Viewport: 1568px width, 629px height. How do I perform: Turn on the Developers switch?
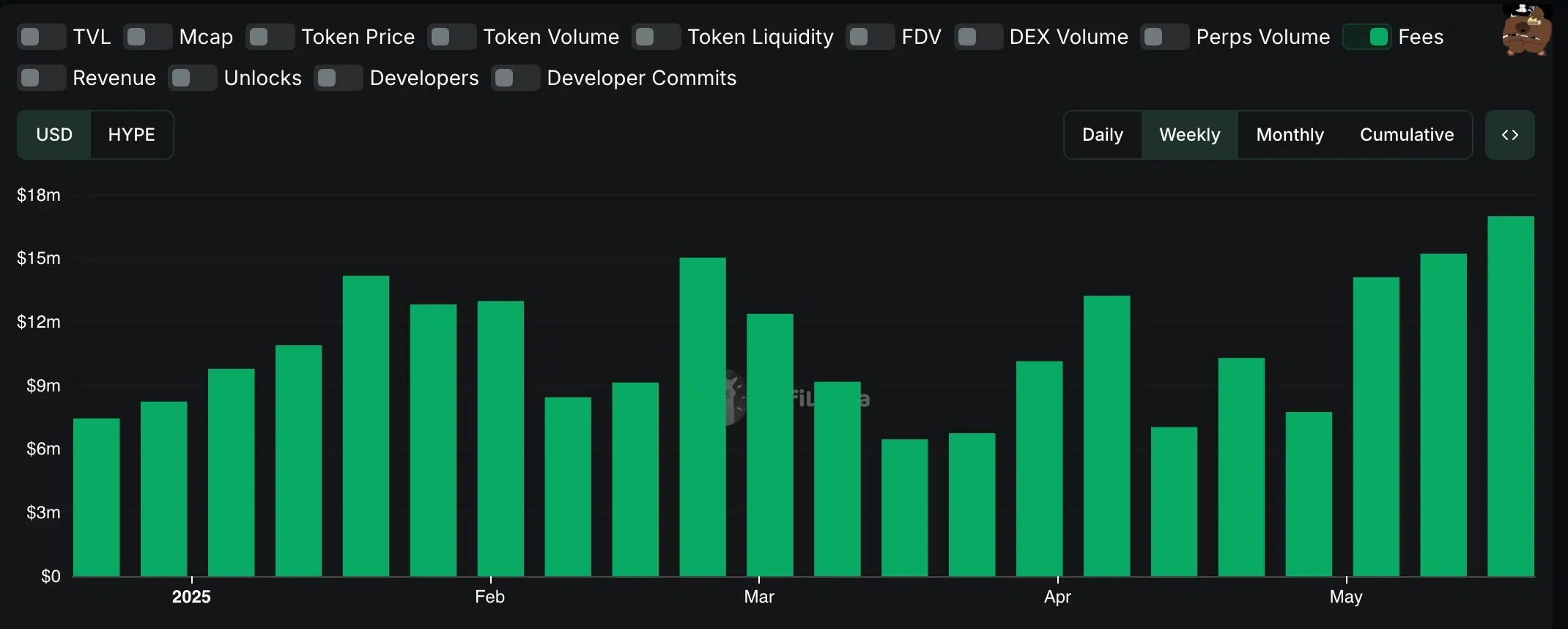click(x=339, y=78)
